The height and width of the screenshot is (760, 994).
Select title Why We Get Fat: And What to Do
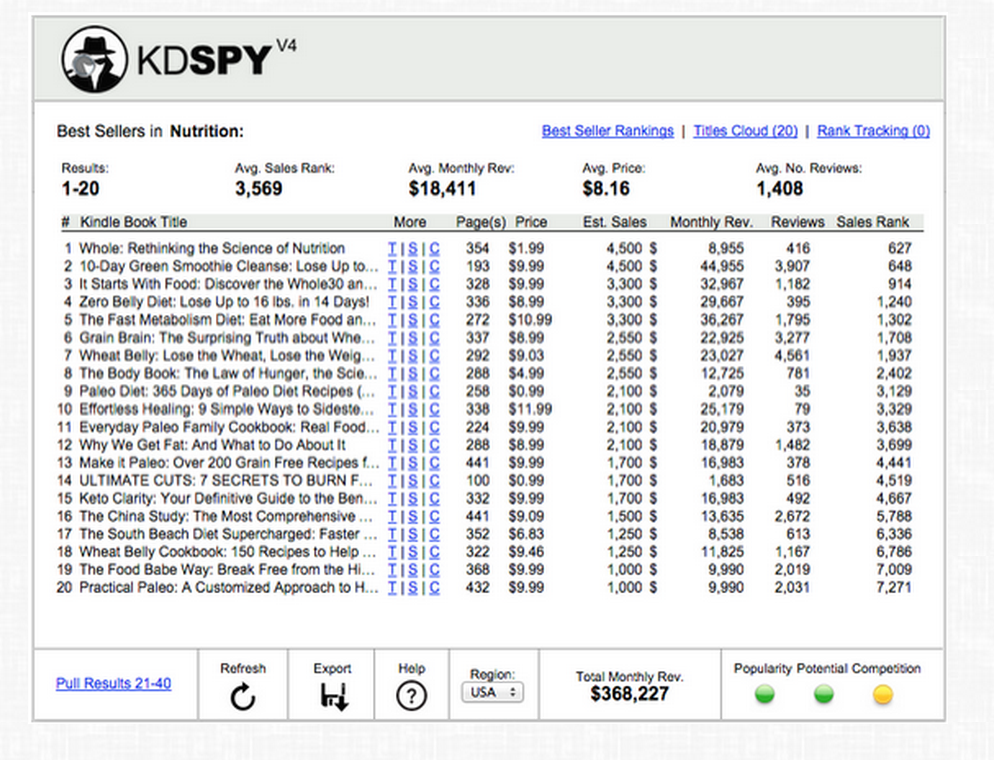point(212,445)
